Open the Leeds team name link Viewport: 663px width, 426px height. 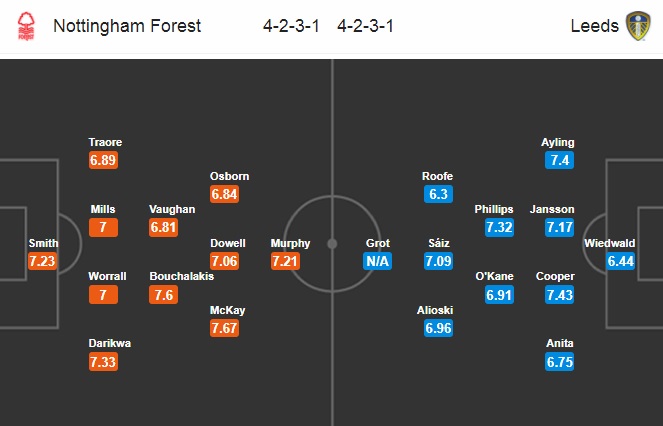tap(595, 26)
